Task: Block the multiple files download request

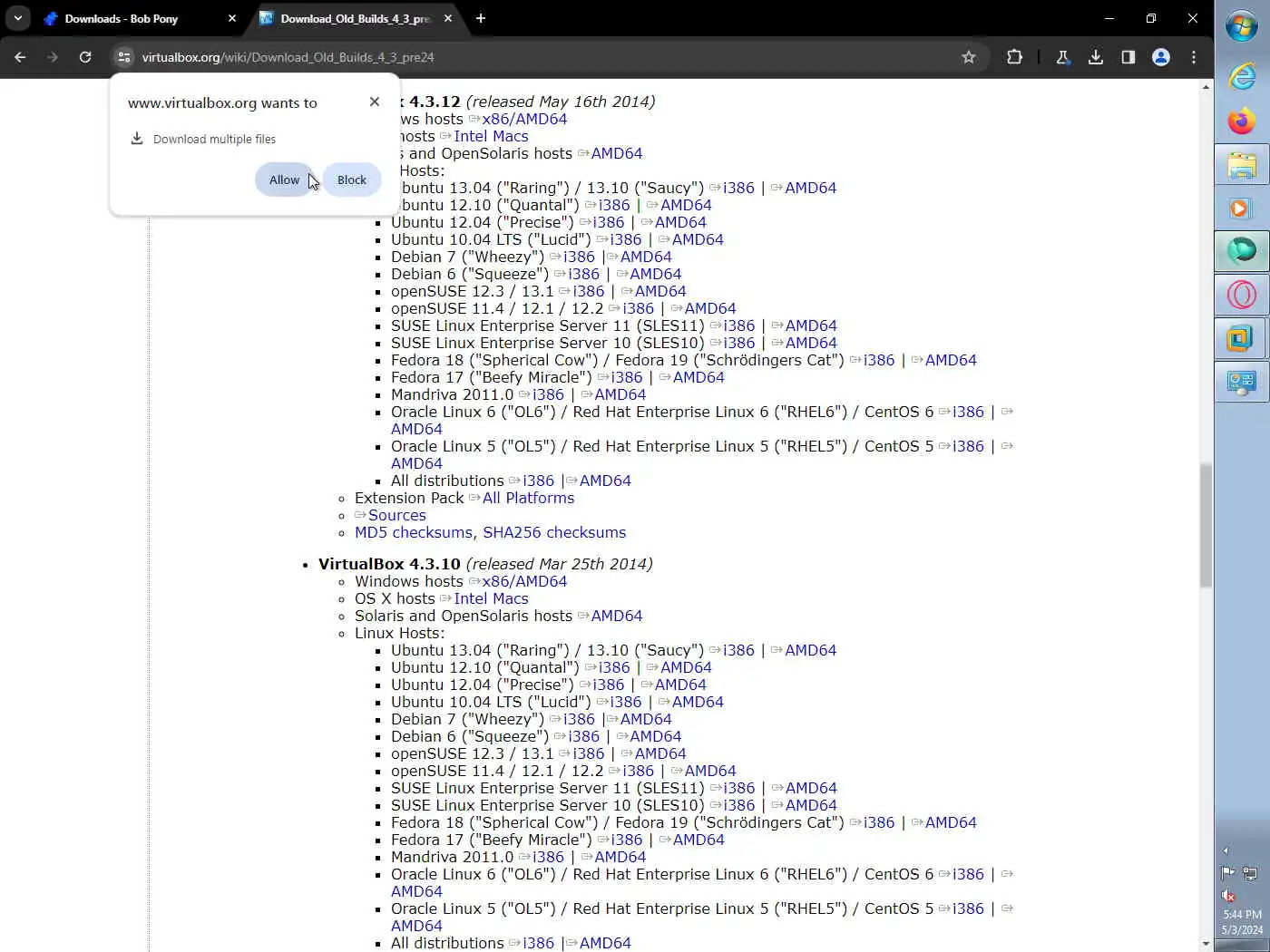Action: (352, 180)
